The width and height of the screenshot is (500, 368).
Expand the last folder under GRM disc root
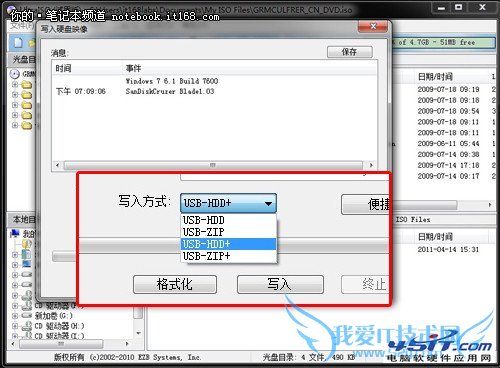pos(15,125)
